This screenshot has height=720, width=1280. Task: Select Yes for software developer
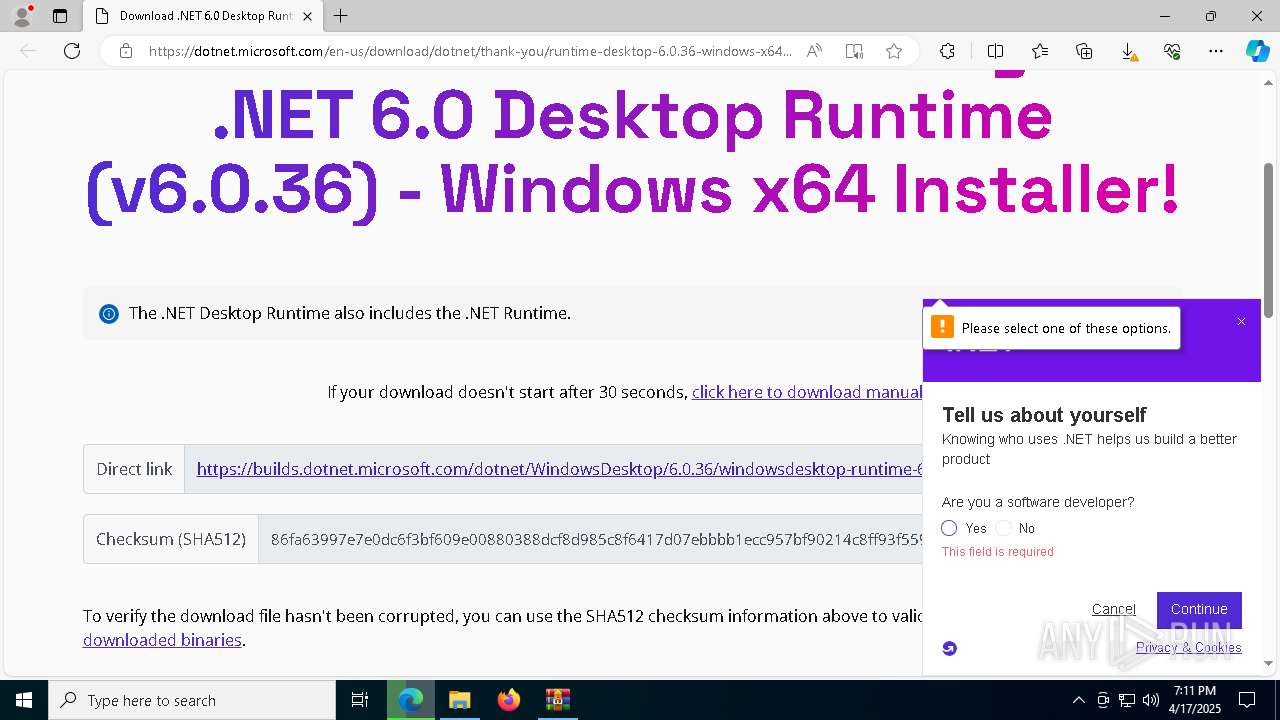point(949,528)
